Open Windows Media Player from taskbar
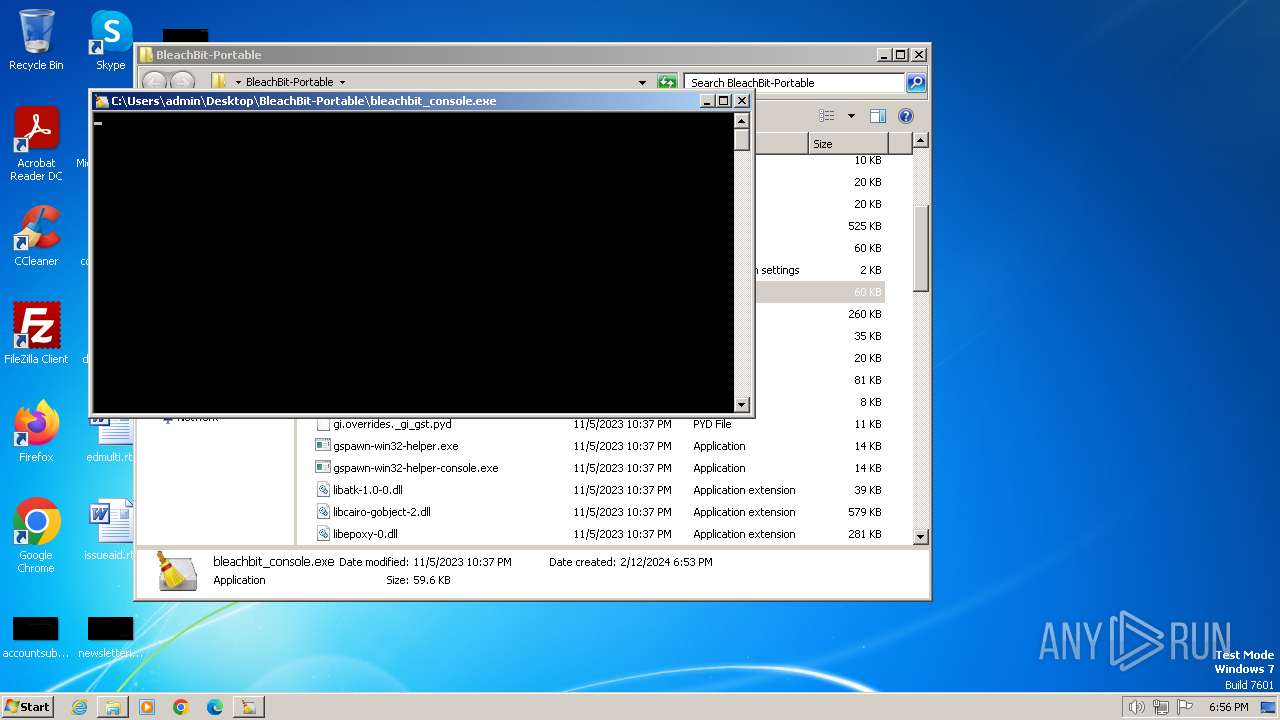This screenshot has height=720, width=1280. 147,707
